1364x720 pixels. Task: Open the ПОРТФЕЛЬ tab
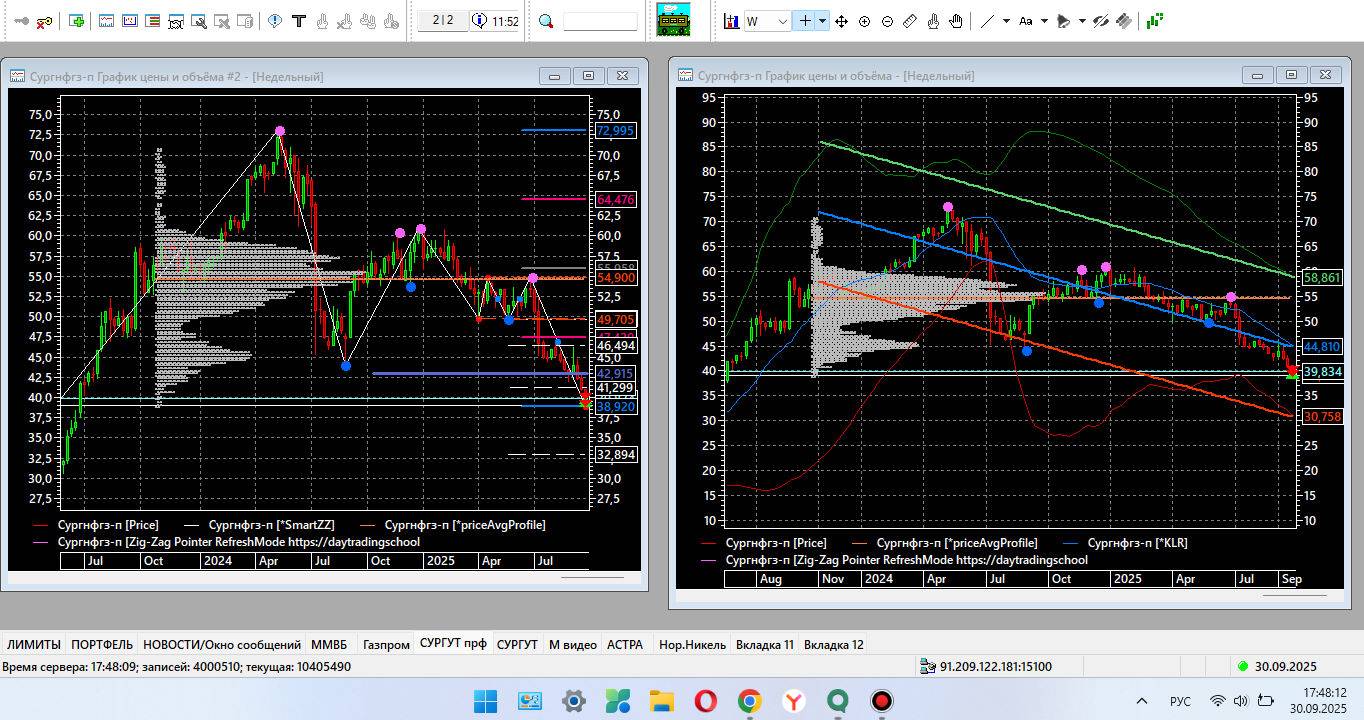102,645
